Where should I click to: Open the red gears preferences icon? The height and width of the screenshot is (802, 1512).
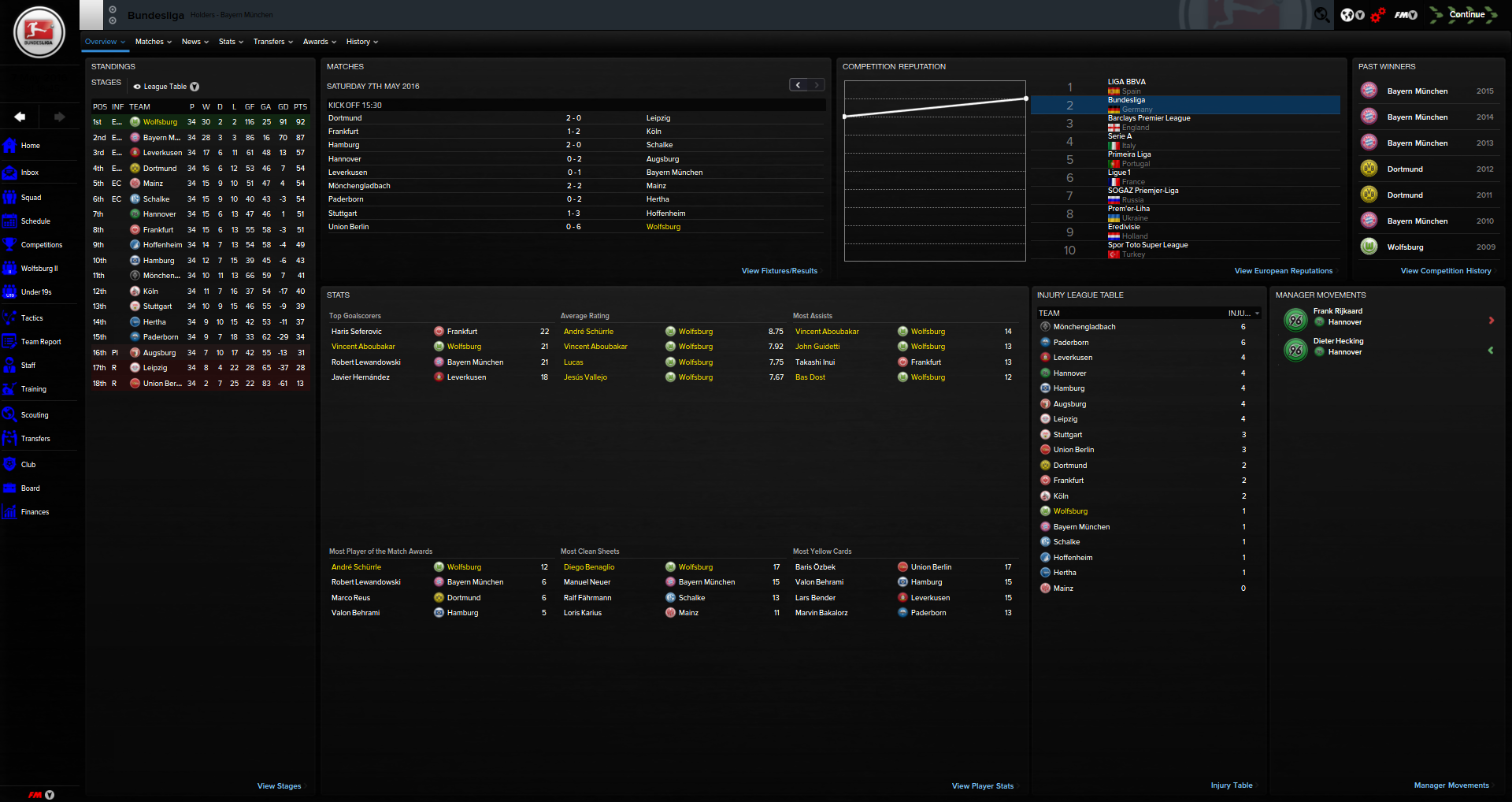coord(1377,14)
